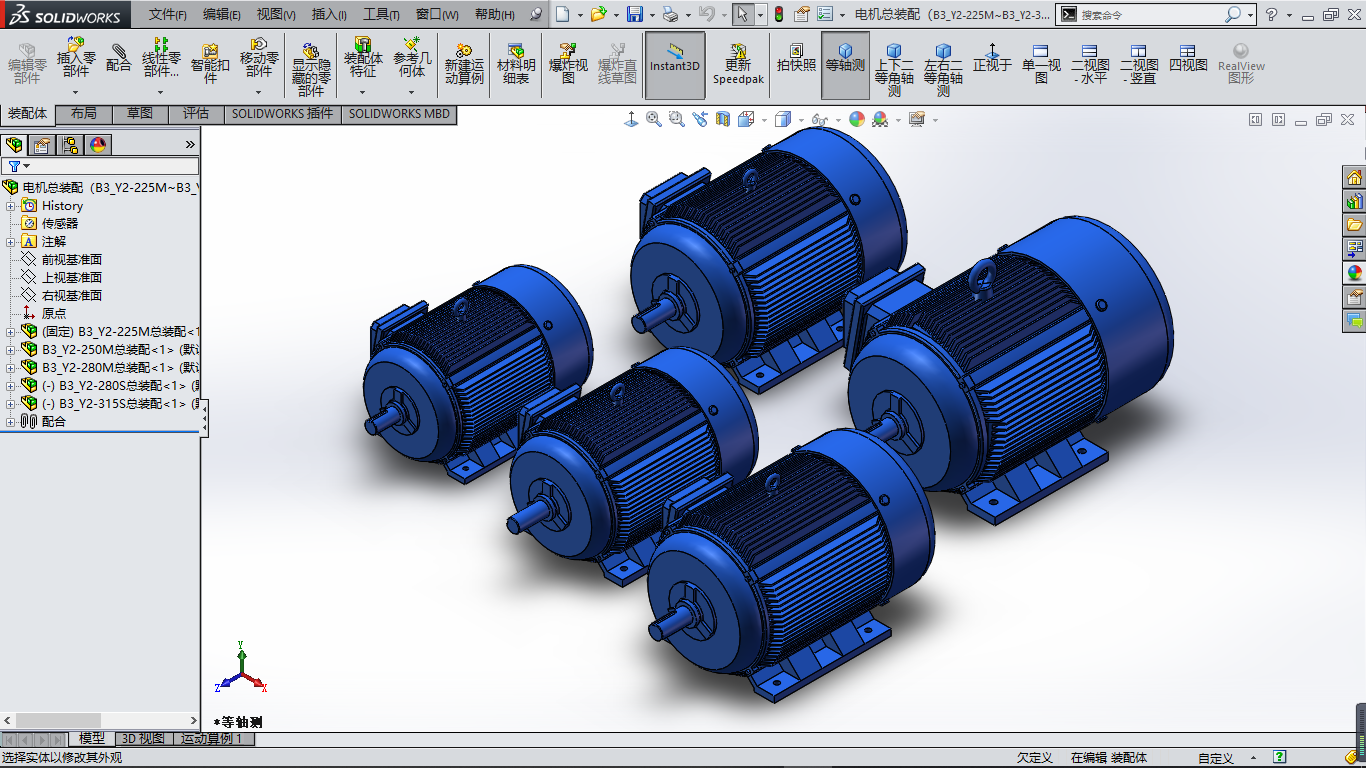Expand the B3_Y2-250M总装配 node
Viewport: 1366px width, 768px height.
pyautogui.click(x=11, y=350)
